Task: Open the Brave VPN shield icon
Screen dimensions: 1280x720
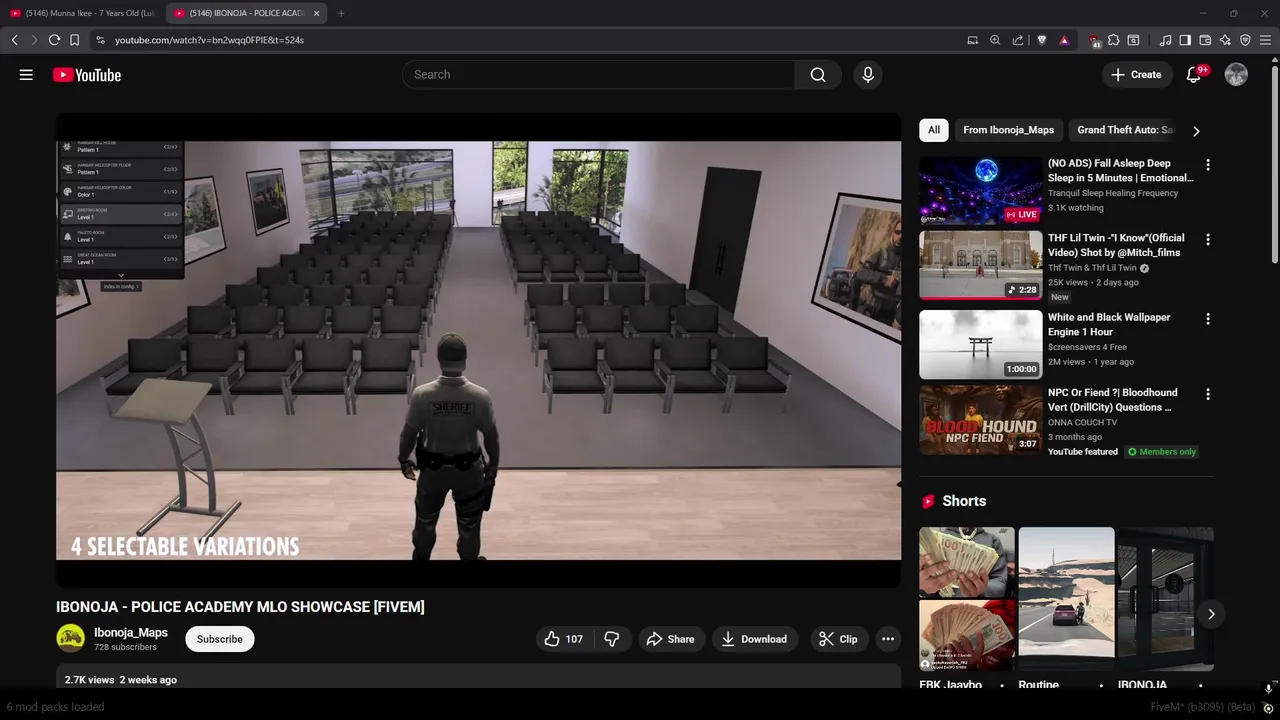Action: [x=1245, y=40]
